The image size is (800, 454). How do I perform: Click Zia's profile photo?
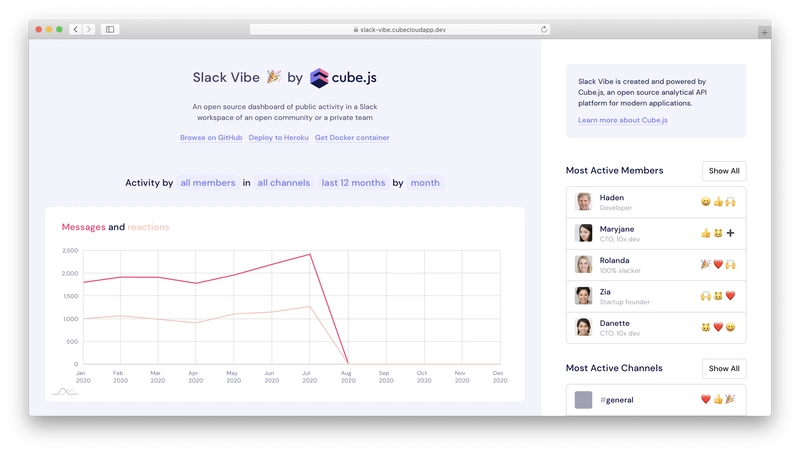584,296
